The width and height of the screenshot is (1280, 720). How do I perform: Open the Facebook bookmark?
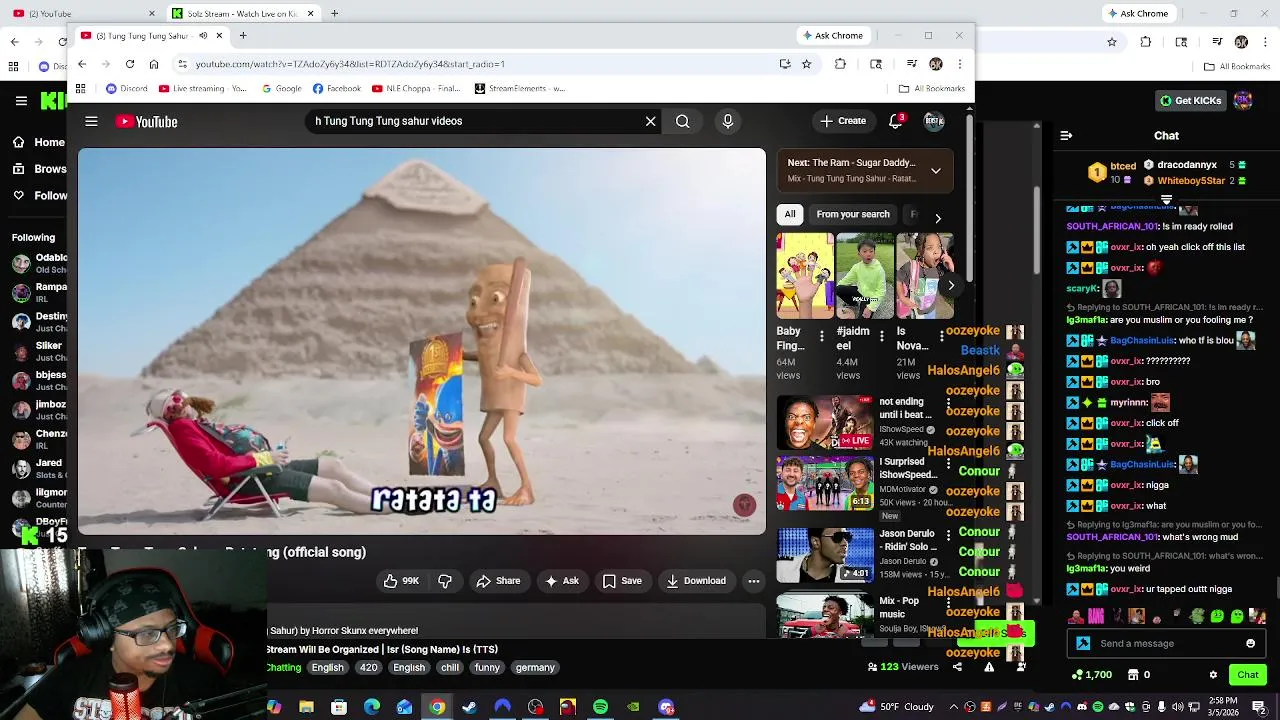pyautogui.click(x=337, y=88)
